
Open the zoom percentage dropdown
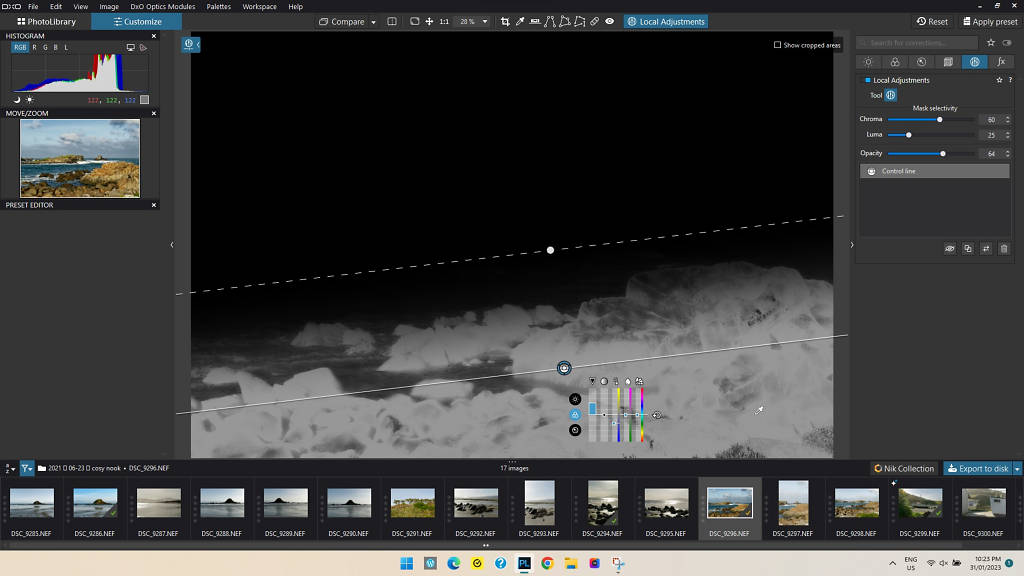(x=485, y=22)
